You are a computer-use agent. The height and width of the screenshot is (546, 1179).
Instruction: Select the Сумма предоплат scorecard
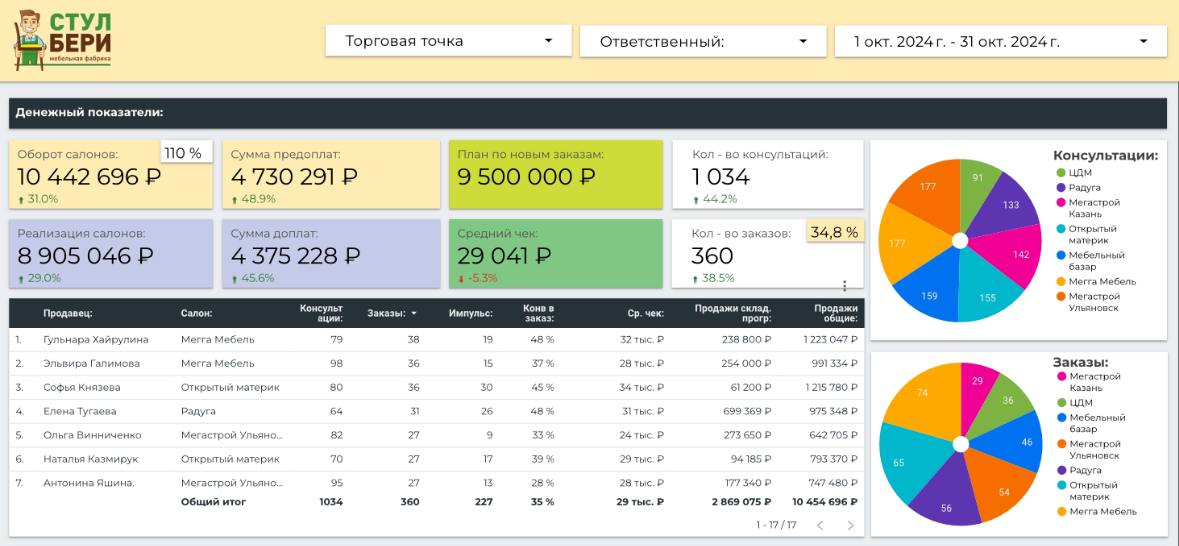click(x=331, y=174)
